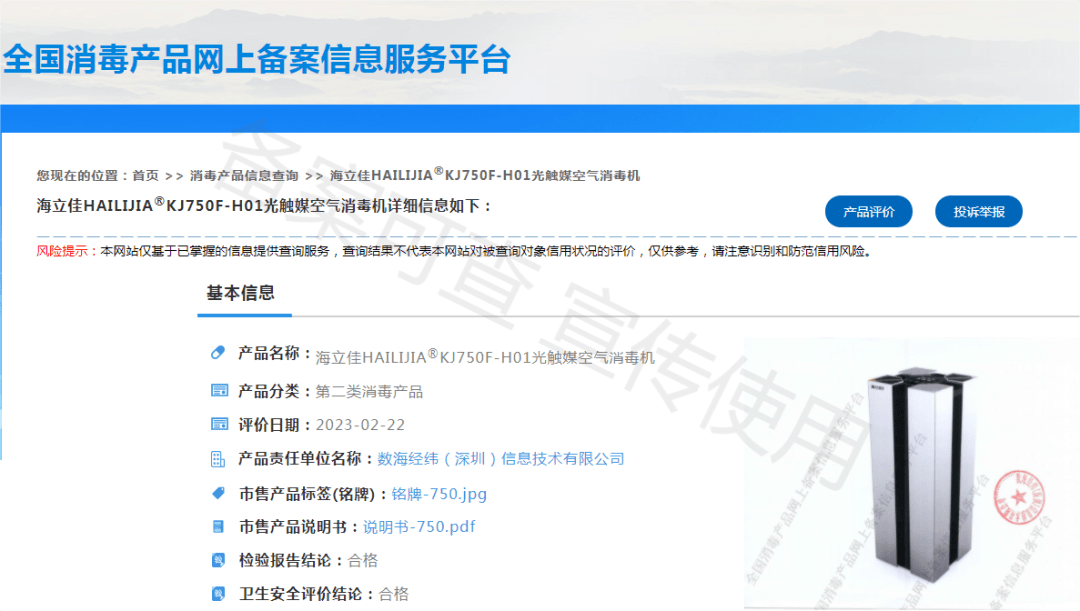Screen dimensions: 1080x611
Task: Select the 基本信息 tab
Action: pos(241,293)
